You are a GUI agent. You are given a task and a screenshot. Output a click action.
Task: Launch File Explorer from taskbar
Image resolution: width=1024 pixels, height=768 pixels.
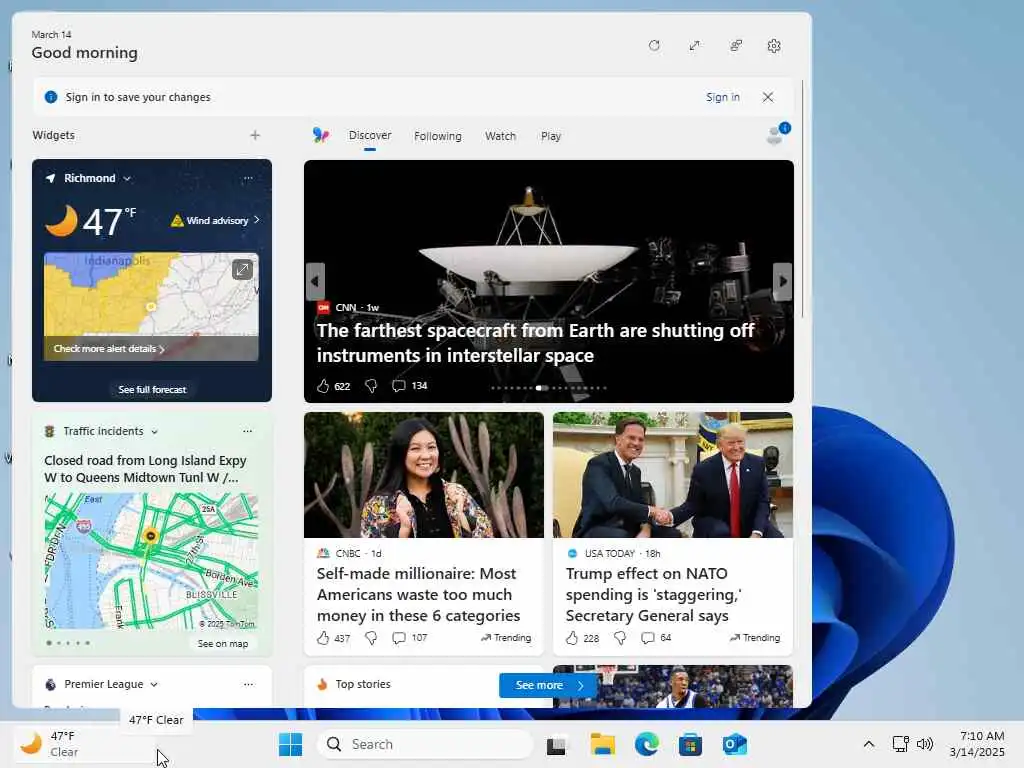pos(602,744)
